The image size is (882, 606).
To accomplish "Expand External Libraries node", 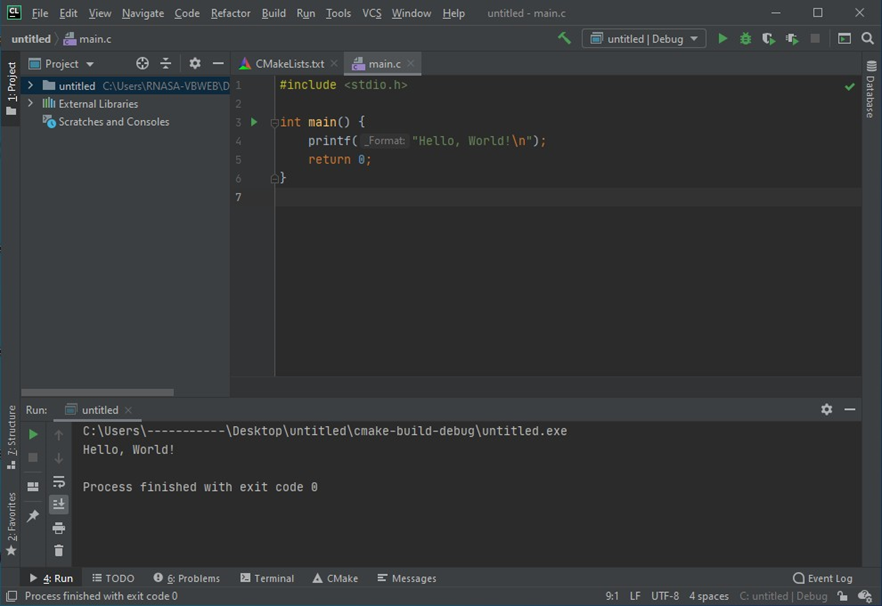I will [x=30, y=104].
